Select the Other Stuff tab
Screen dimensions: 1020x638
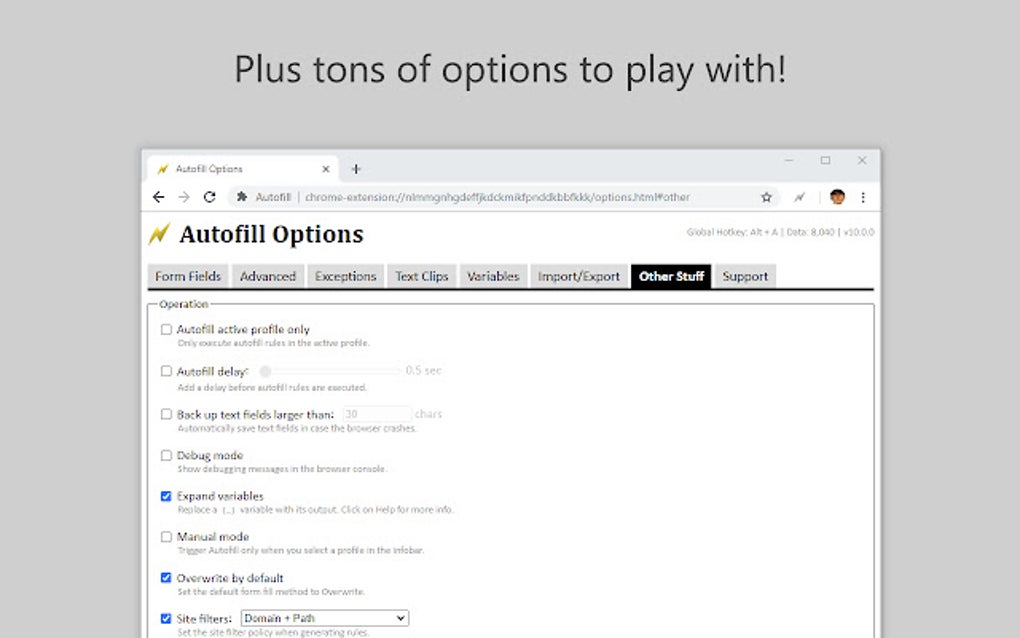671,276
